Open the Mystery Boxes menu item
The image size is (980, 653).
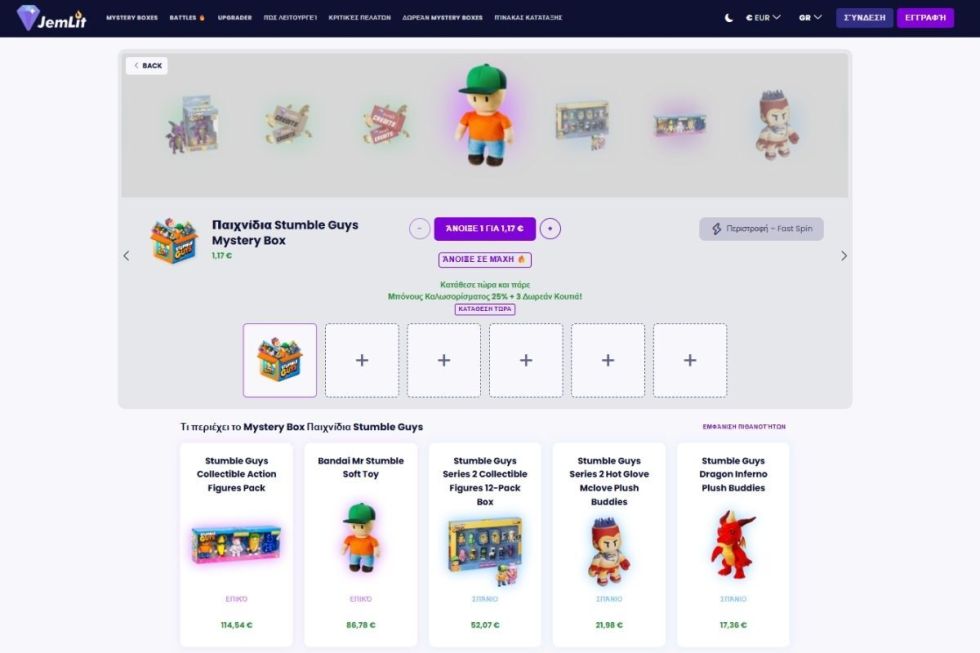(132, 17)
